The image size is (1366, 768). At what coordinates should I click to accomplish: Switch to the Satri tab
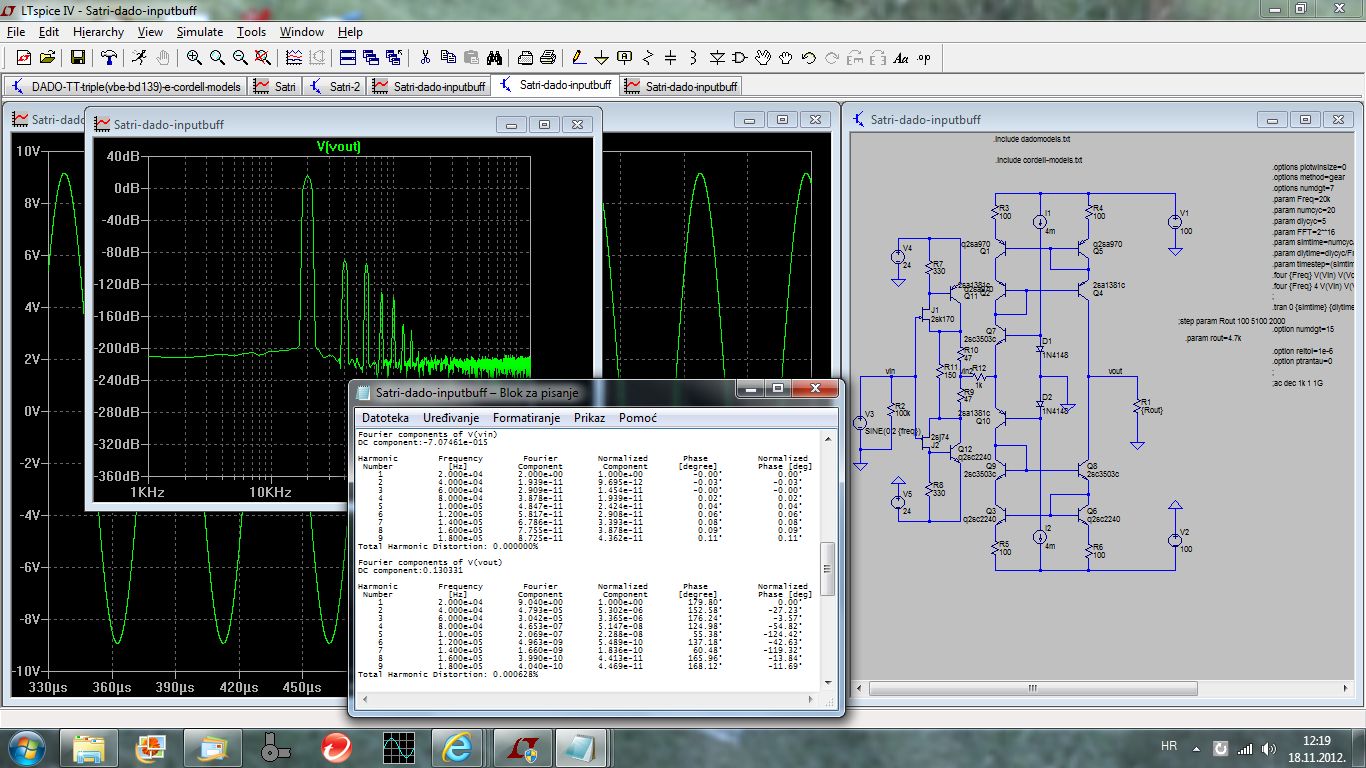coord(275,86)
